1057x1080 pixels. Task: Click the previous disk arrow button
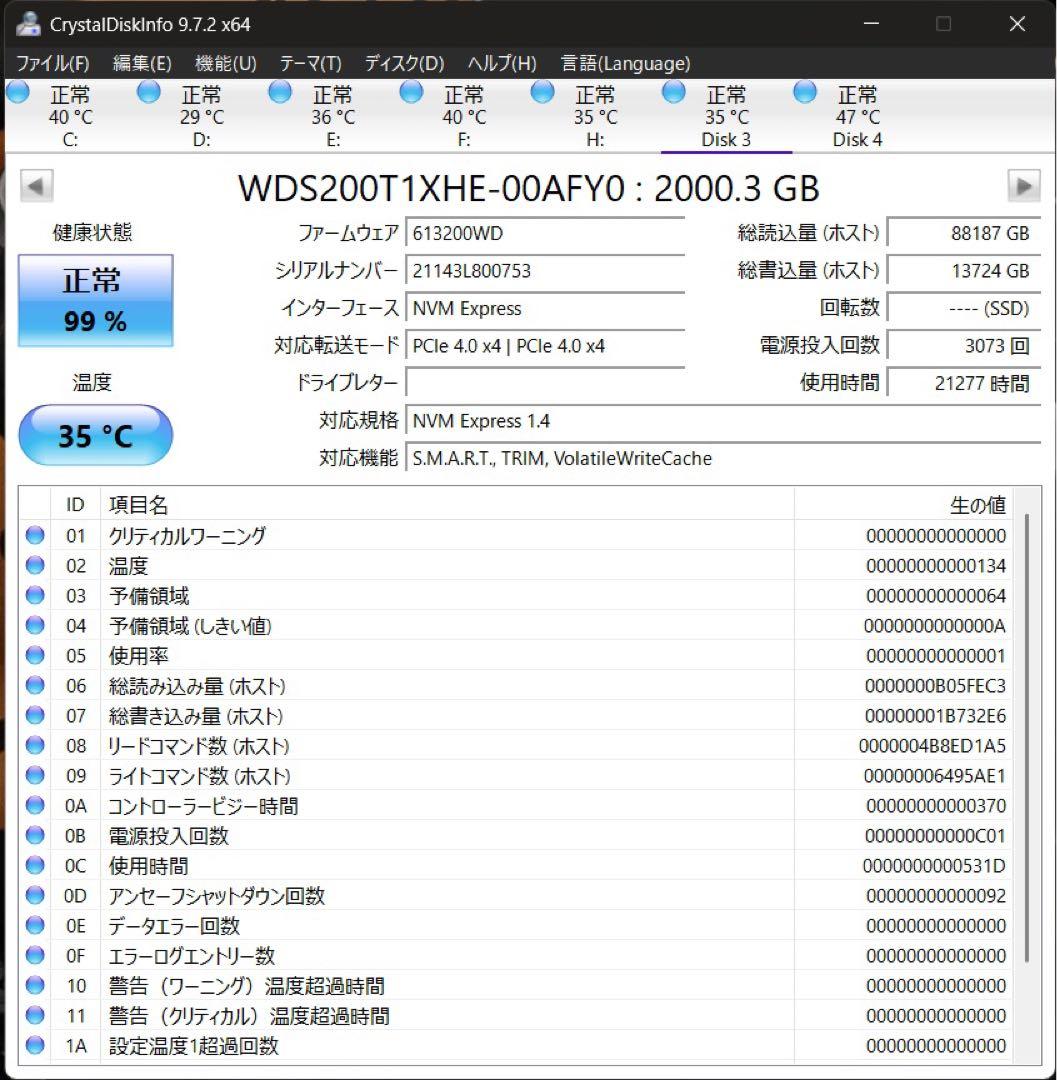tap(36, 186)
